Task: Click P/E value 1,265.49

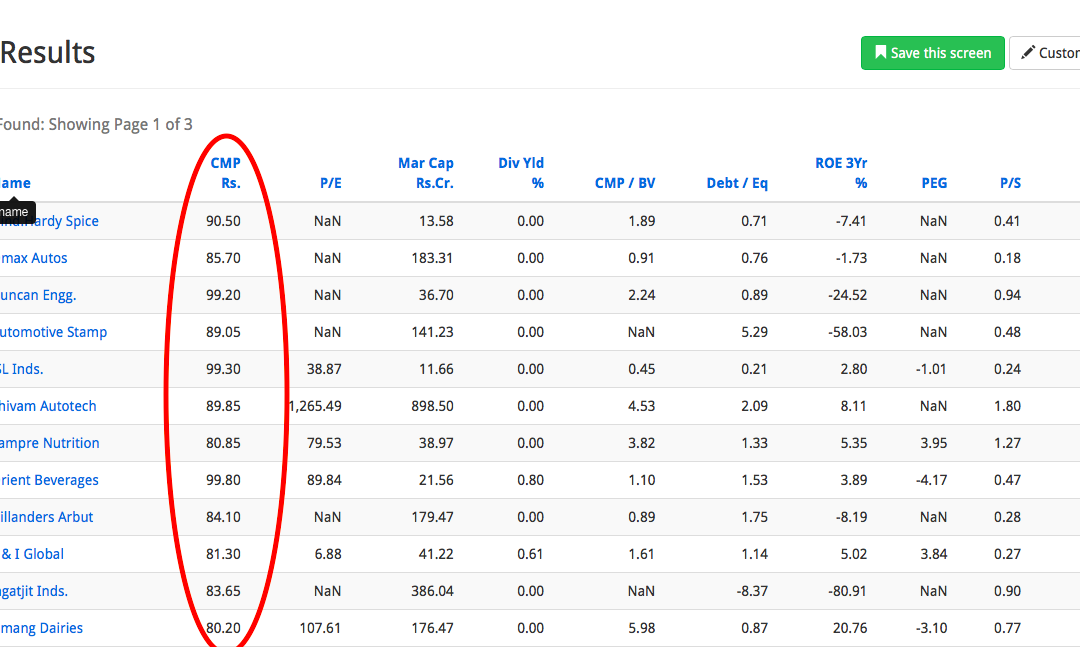Action: click(x=315, y=407)
